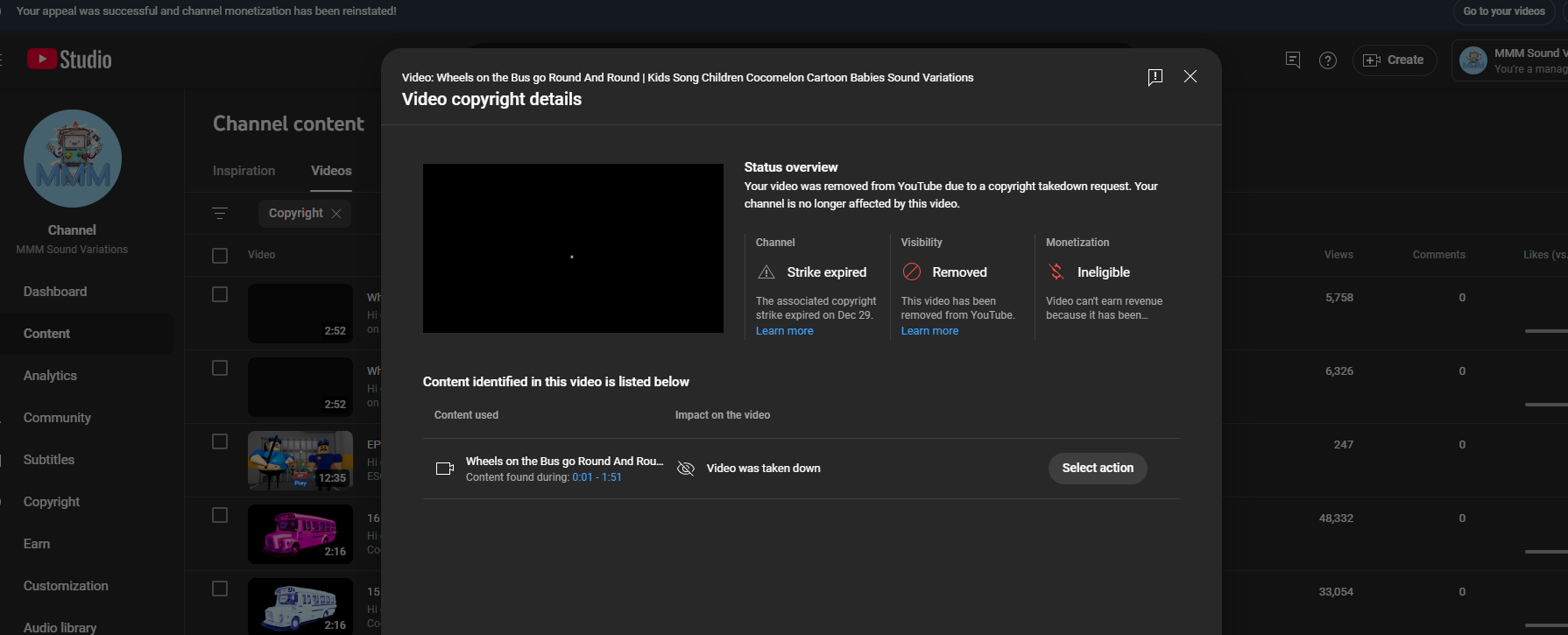This screenshot has height=635, width=1568.
Task: Click the 247 views value
Action: point(1344,445)
